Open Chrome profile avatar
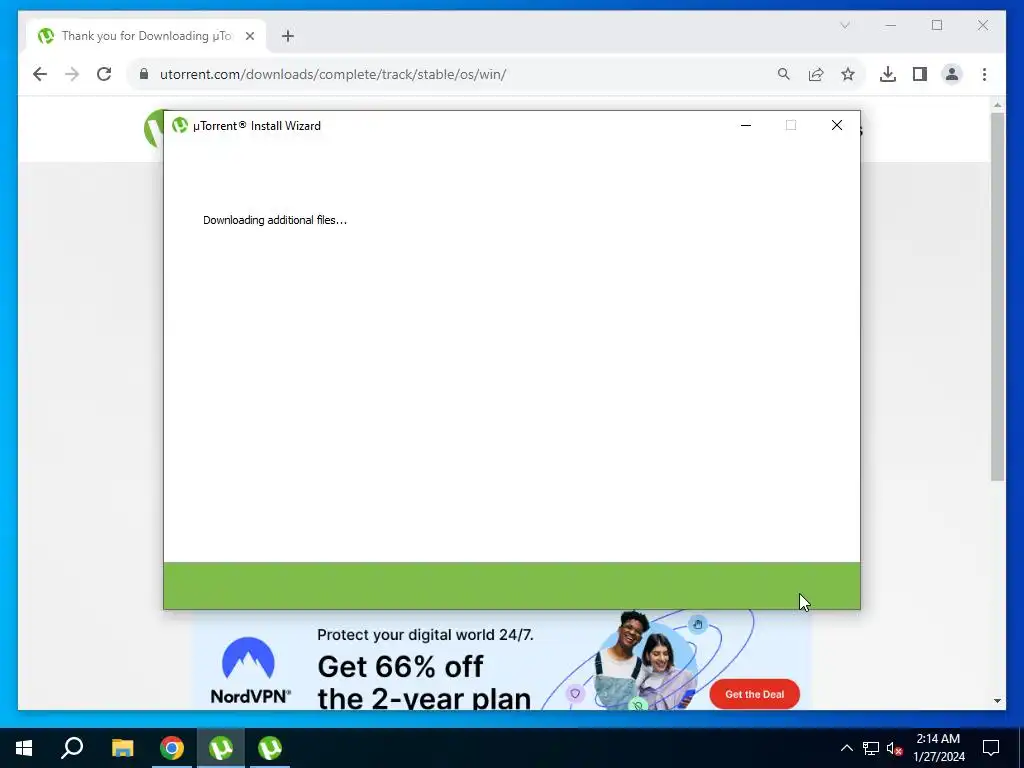Image resolution: width=1024 pixels, height=768 pixels. tap(952, 74)
